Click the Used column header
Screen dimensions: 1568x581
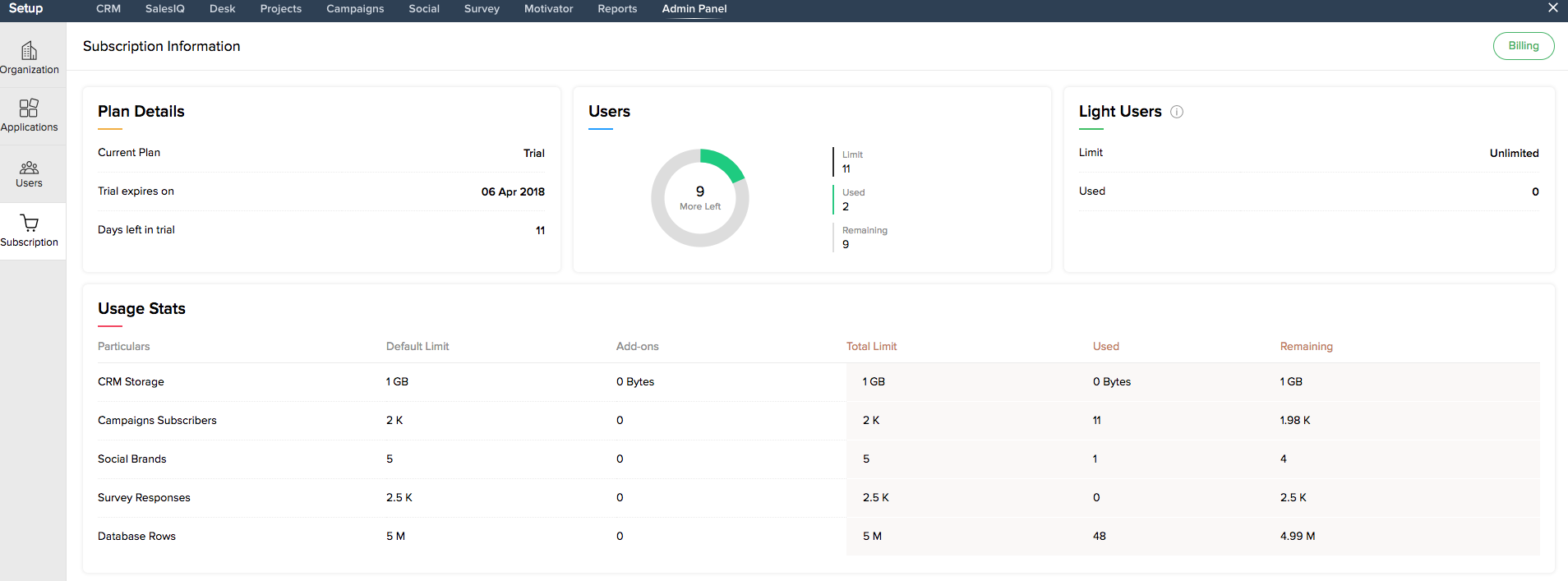click(x=1106, y=347)
